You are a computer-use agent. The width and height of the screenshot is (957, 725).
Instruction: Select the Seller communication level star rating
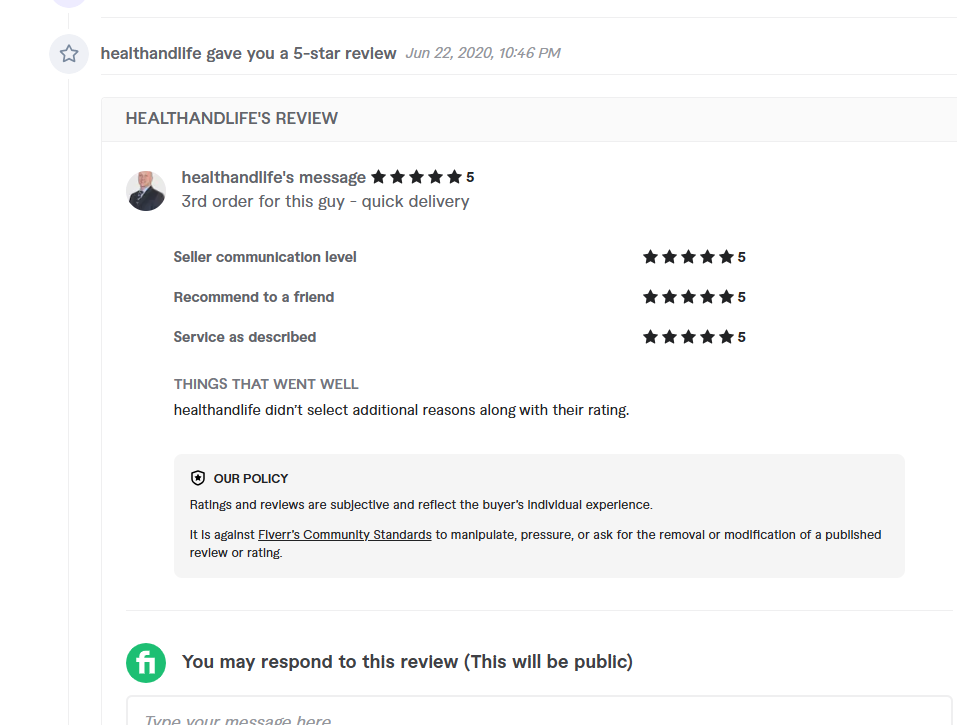pyautogui.click(x=688, y=257)
